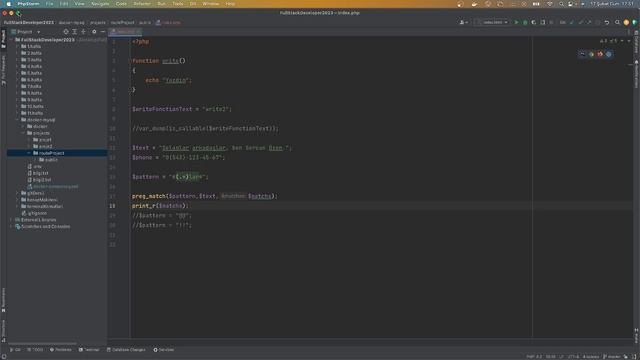The width and height of the screenshot is (640, 360).
Task: Open in PhpStorm built-in preview browser icon
Action: coord(582,54)
